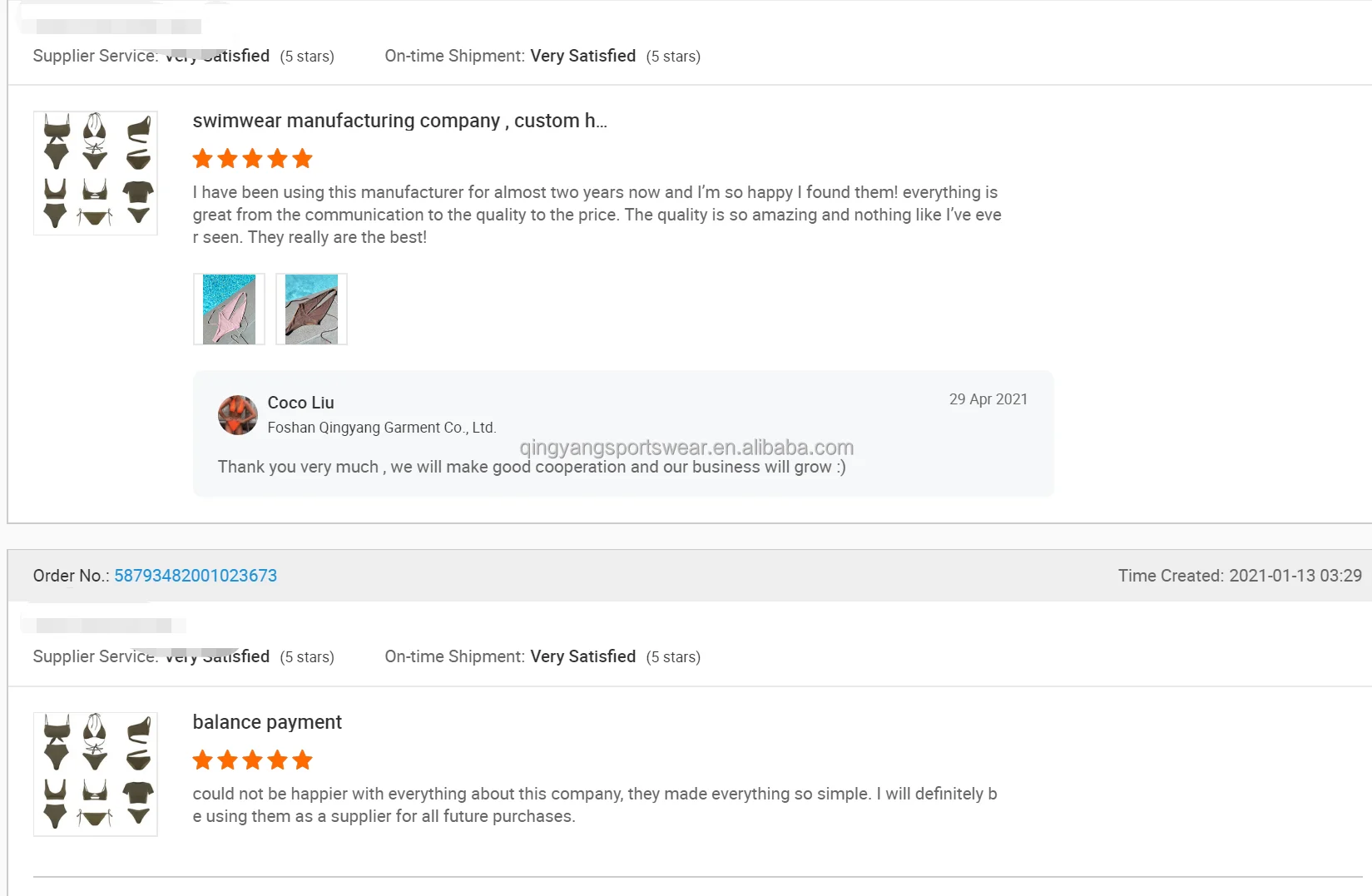
Task: Click the qingyangsportswear.en.alibaba.com watermark
Action: point(686,448)
